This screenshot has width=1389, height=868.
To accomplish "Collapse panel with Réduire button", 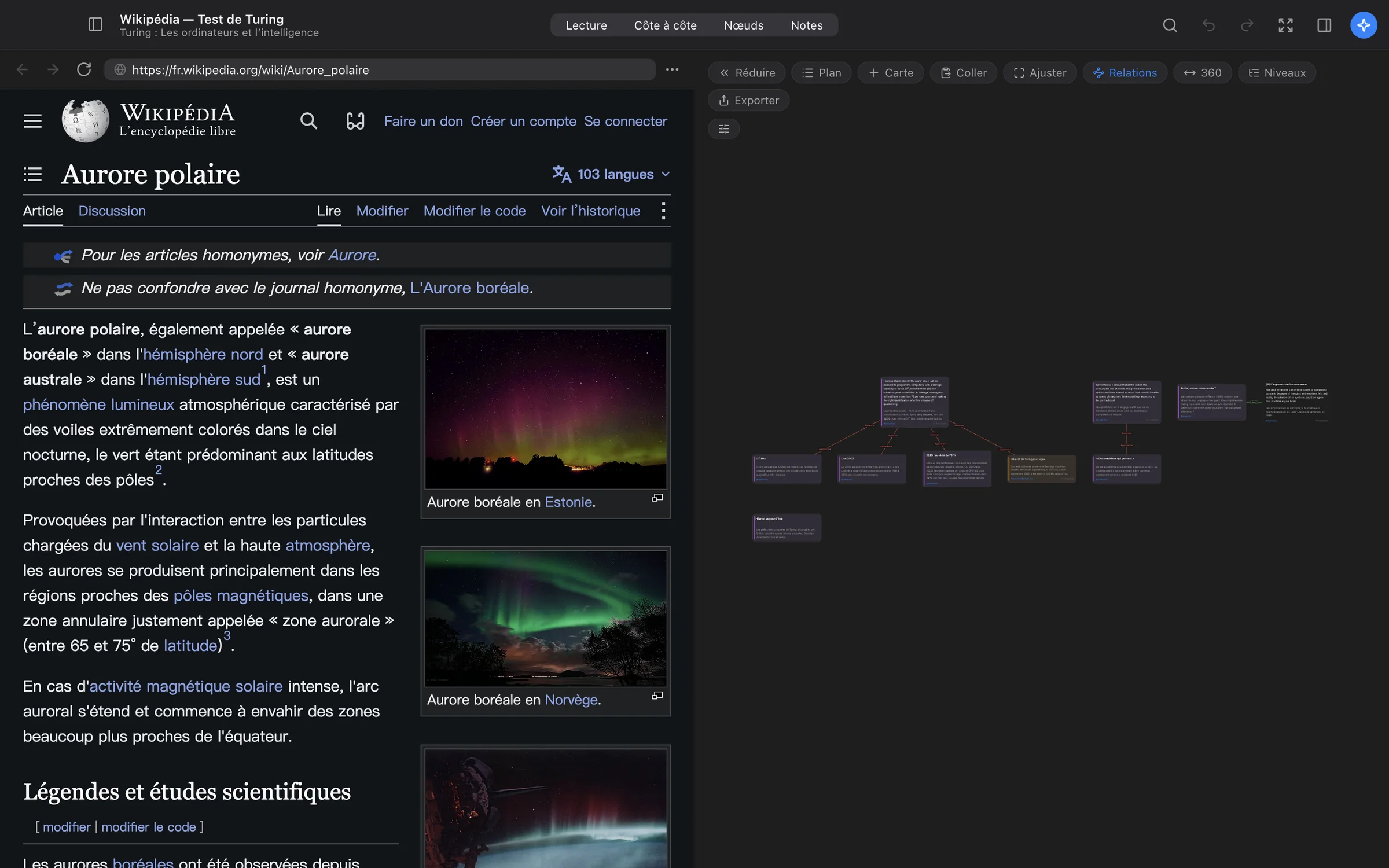I will 747,72.
